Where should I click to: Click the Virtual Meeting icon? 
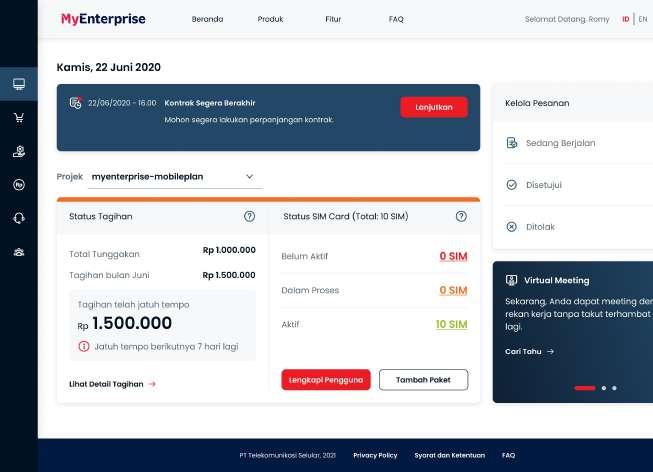pyautogui.click(x=511, y=280)
